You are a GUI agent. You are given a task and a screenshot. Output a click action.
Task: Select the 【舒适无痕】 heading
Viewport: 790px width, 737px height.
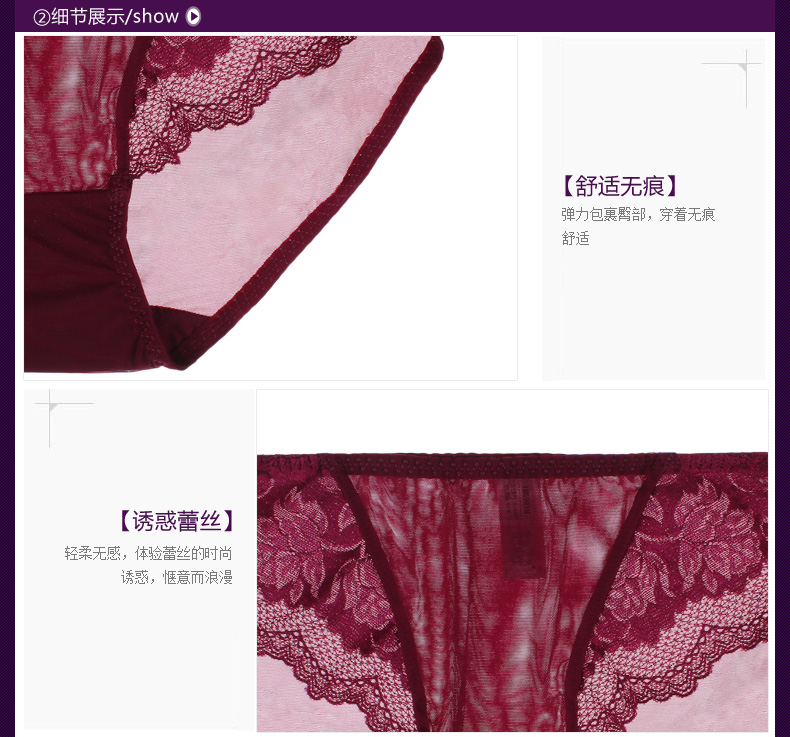coord(619,186)
